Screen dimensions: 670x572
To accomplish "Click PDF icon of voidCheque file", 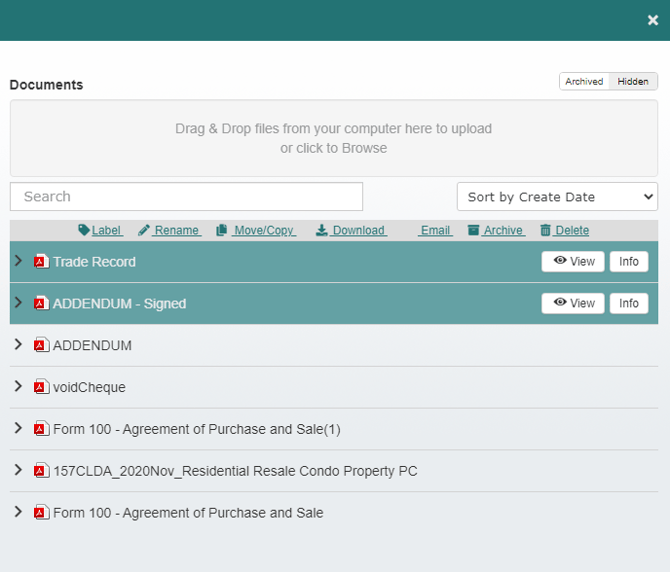I will [x=41, y=387].
